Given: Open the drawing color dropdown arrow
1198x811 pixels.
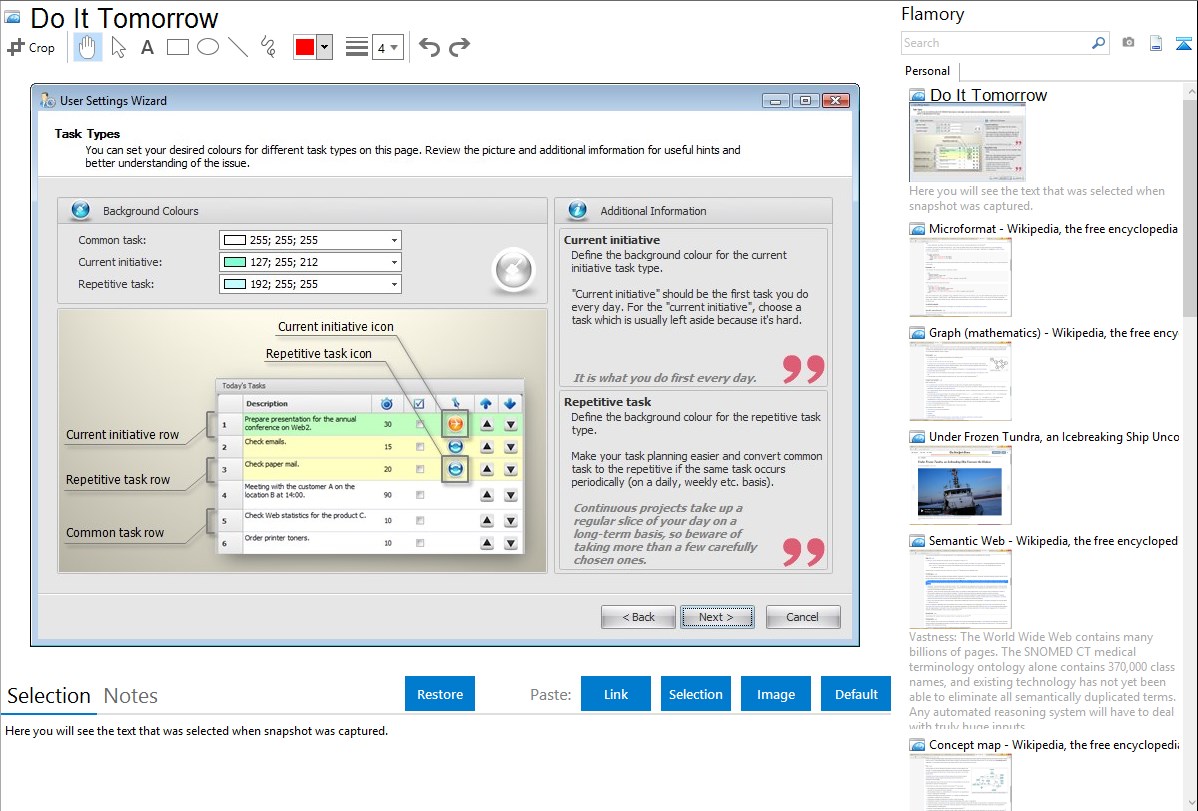Looking at the screenshot, I should click(x=325, y=47).
